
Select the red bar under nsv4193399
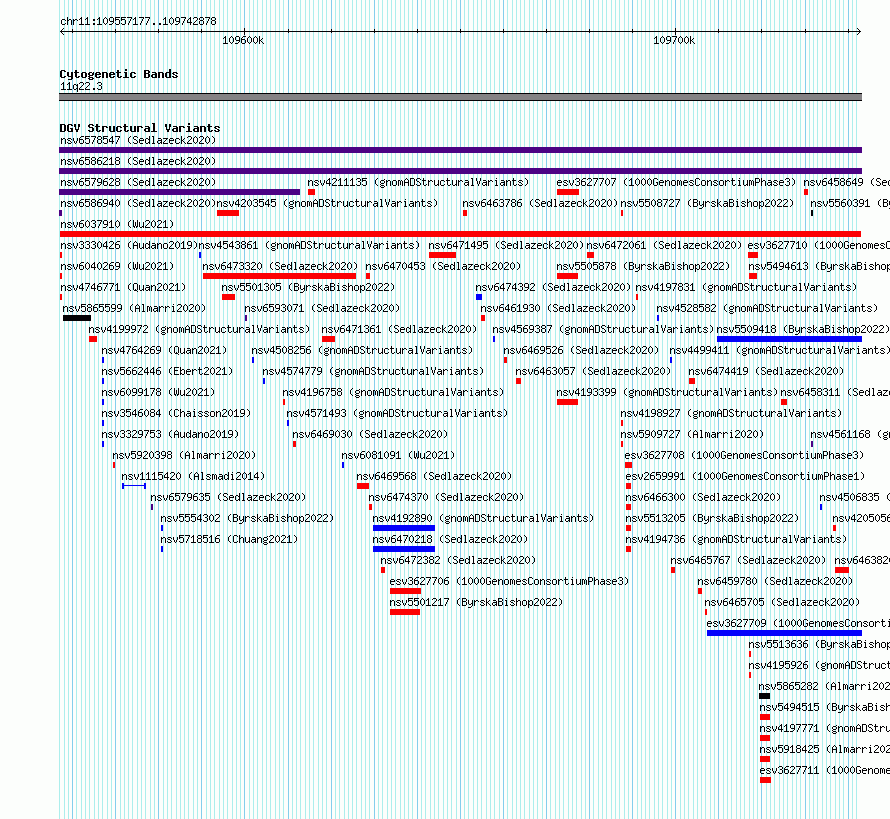567,402
